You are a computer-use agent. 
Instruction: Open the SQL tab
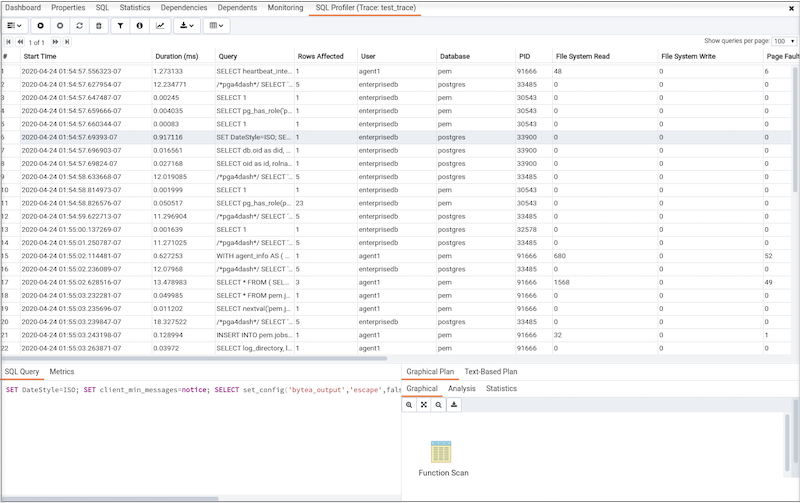pyautogui.click(x=102, y=8)
